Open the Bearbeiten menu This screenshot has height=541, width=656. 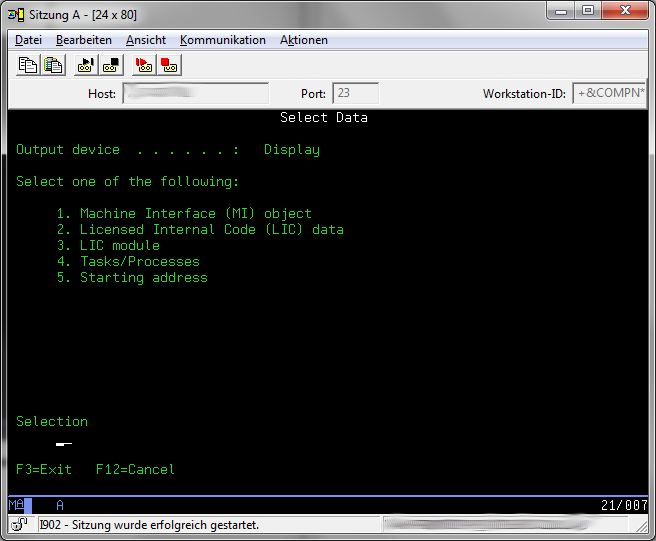pos(84,40)
